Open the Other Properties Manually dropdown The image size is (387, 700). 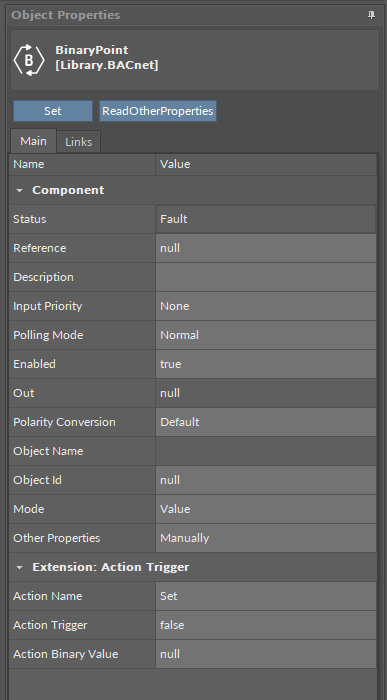266,538
